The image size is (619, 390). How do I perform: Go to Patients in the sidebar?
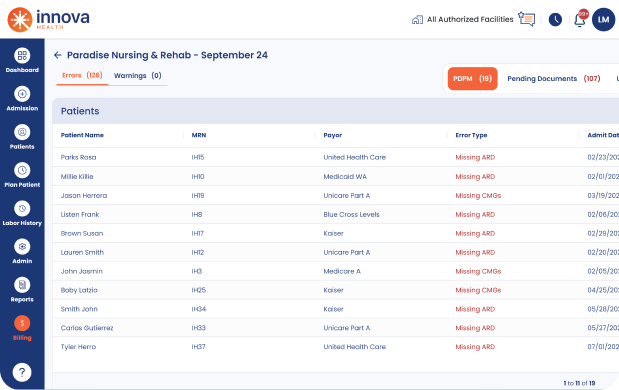22,132
